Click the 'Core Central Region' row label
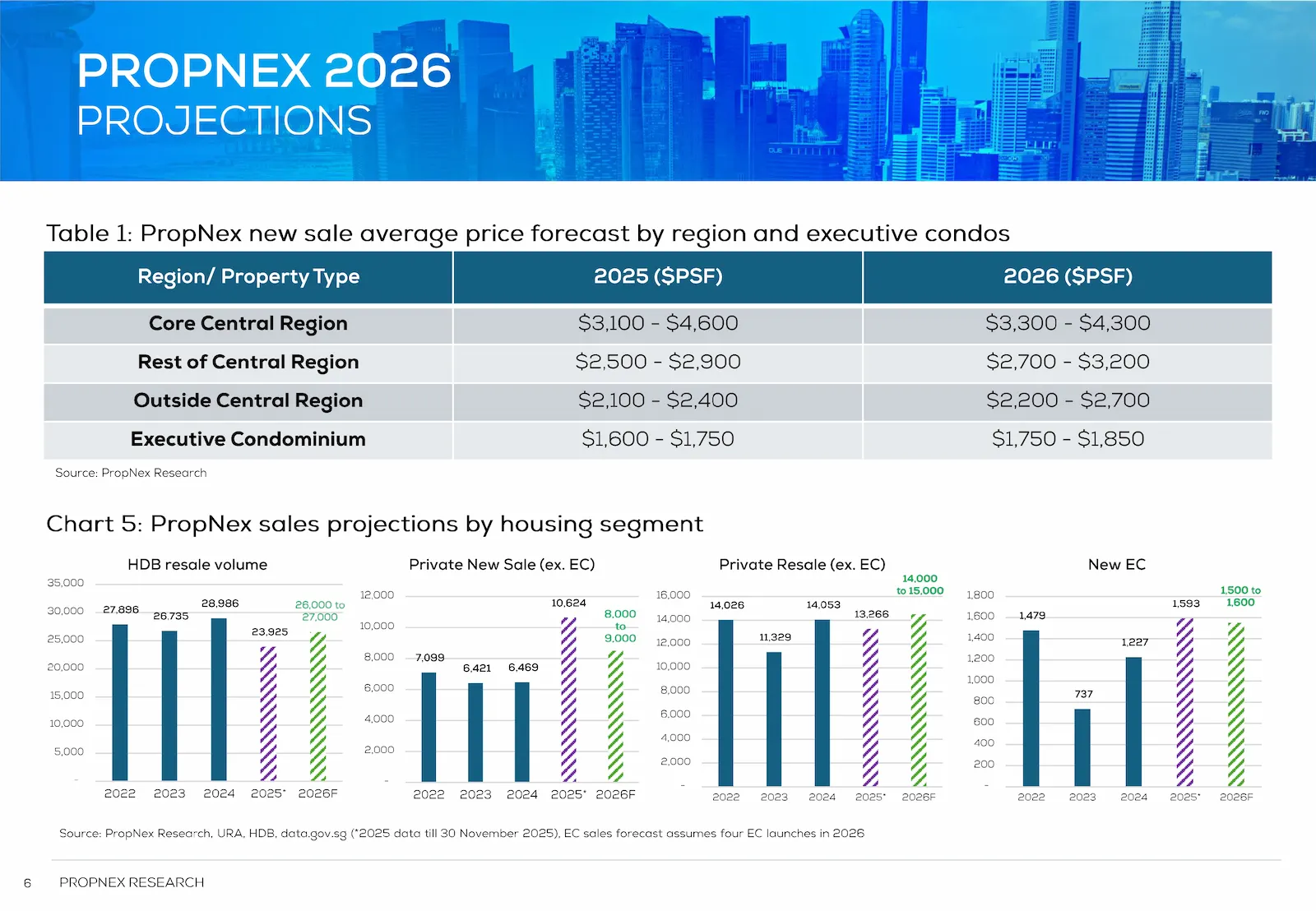1316x911 pixels. pos(248,324)
